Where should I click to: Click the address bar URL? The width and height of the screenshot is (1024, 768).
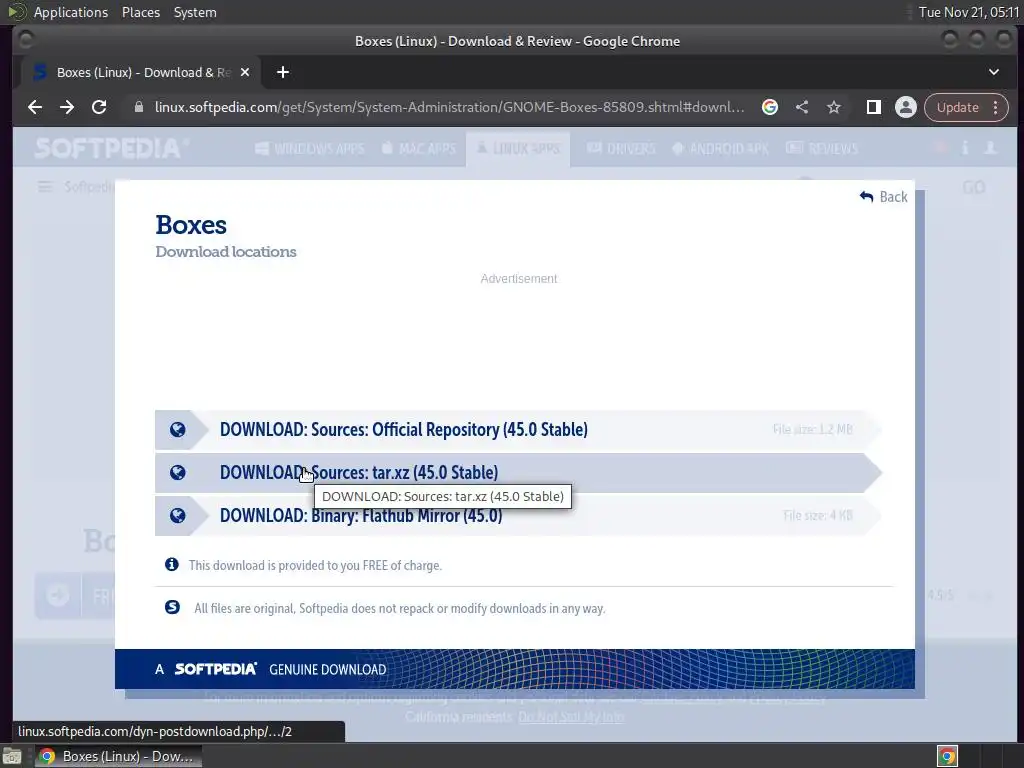click(449, 107)
